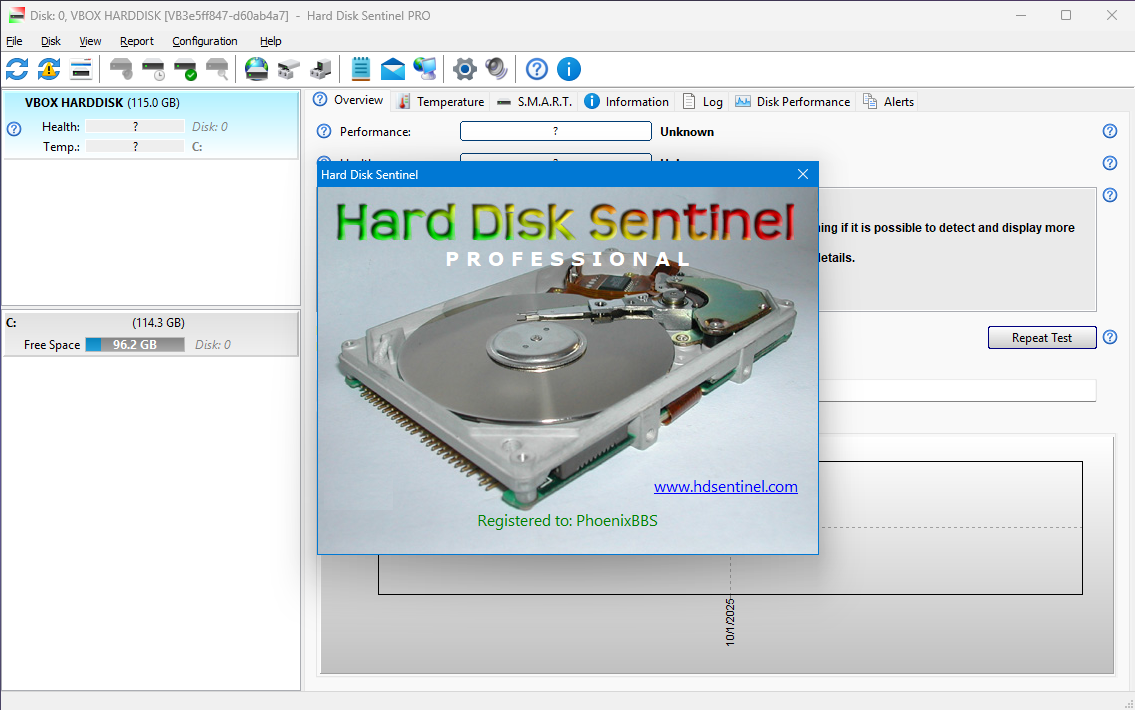Open the Disk Performance tab

coord(793,101)
